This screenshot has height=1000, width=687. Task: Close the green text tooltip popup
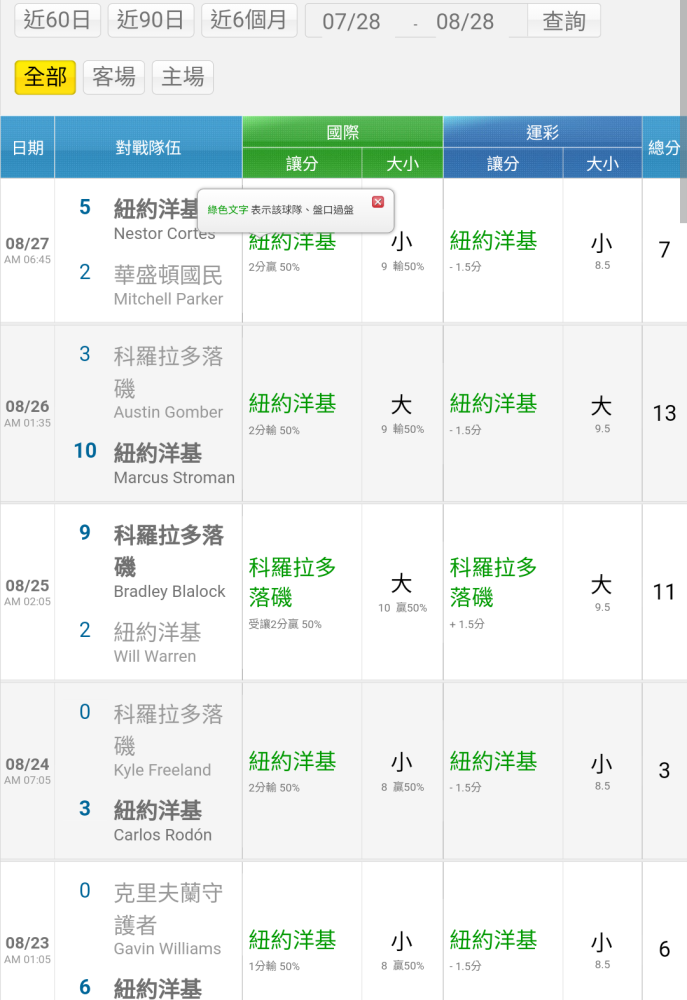pyautogui.click(x=378, y=202)
